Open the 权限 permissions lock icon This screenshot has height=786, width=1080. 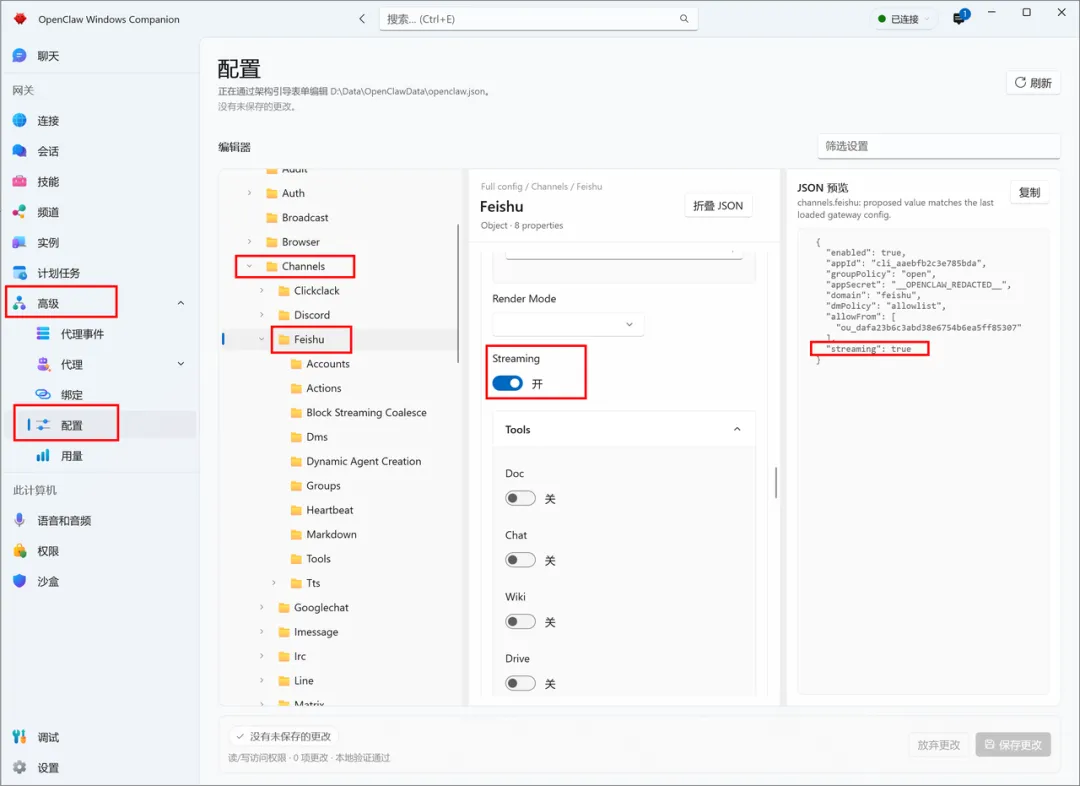click(19, 550)
